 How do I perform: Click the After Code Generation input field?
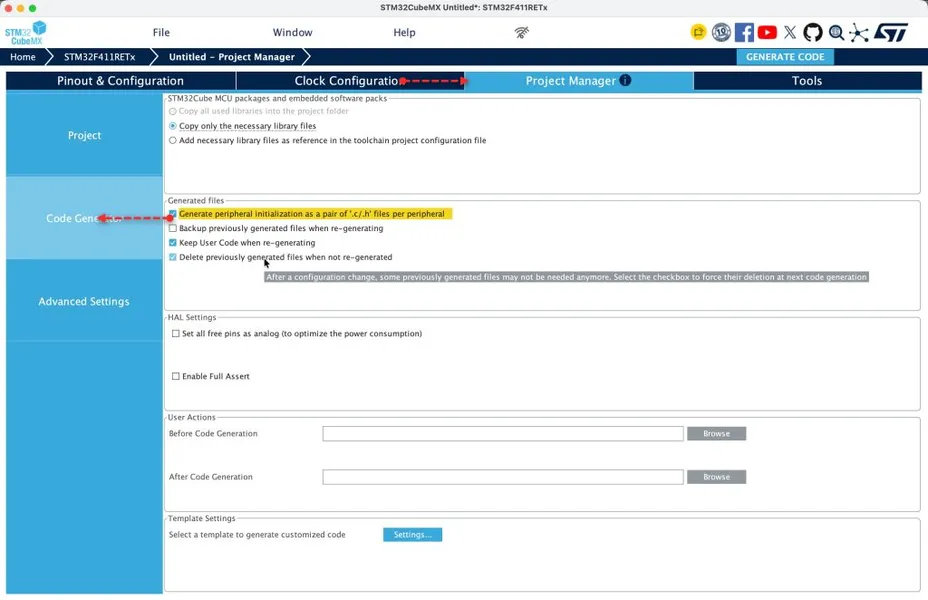503,477
